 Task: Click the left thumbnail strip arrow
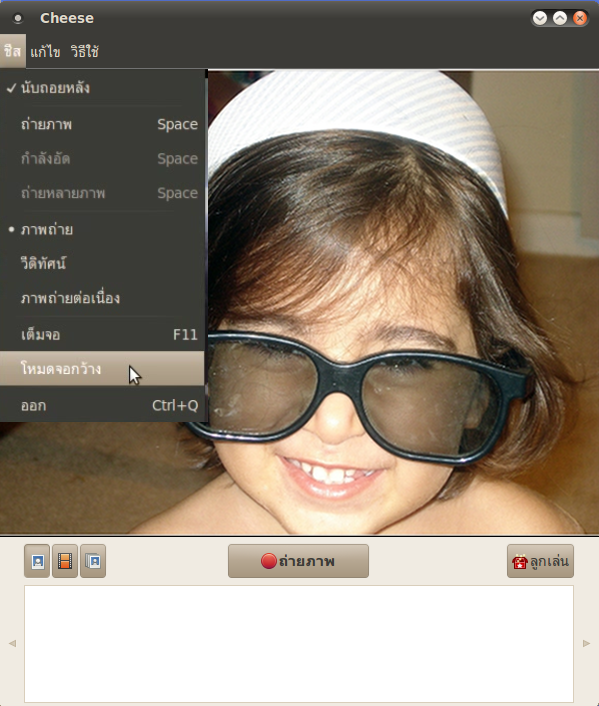tap(12, 643)
